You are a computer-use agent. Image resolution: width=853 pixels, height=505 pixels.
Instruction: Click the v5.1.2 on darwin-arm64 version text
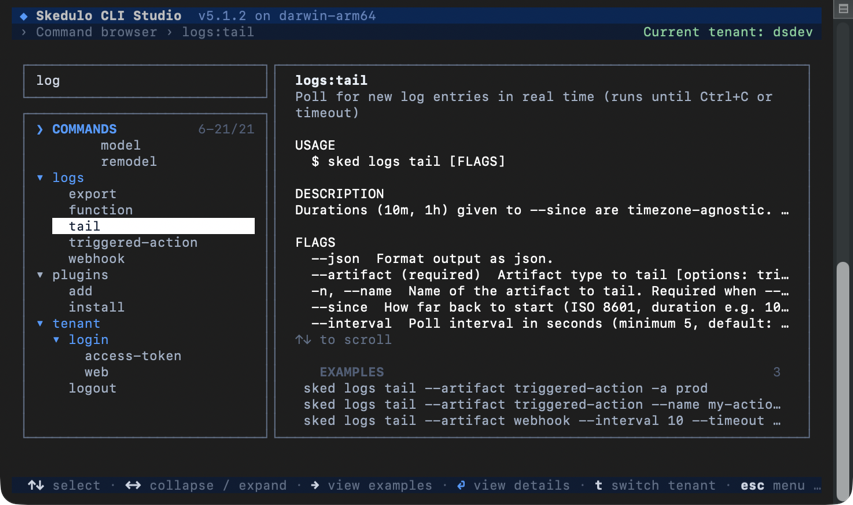tap(287, 16)
